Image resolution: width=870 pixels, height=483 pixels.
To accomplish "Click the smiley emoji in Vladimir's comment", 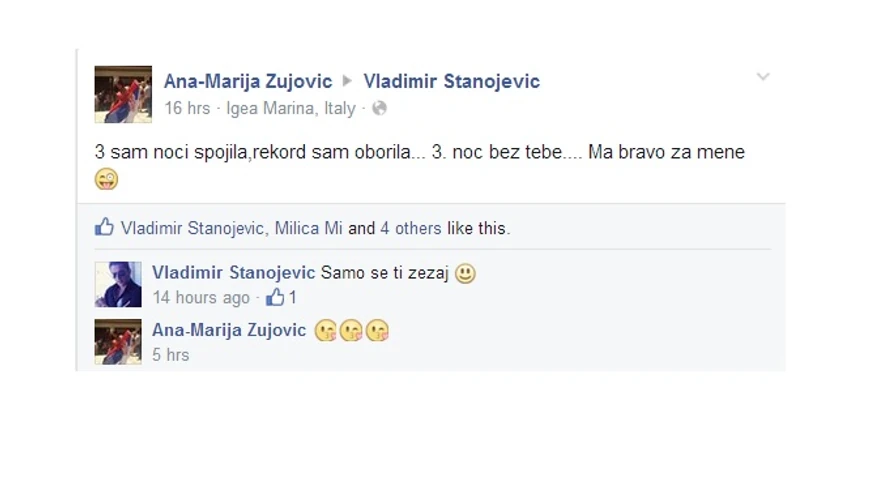I will 465,273.
